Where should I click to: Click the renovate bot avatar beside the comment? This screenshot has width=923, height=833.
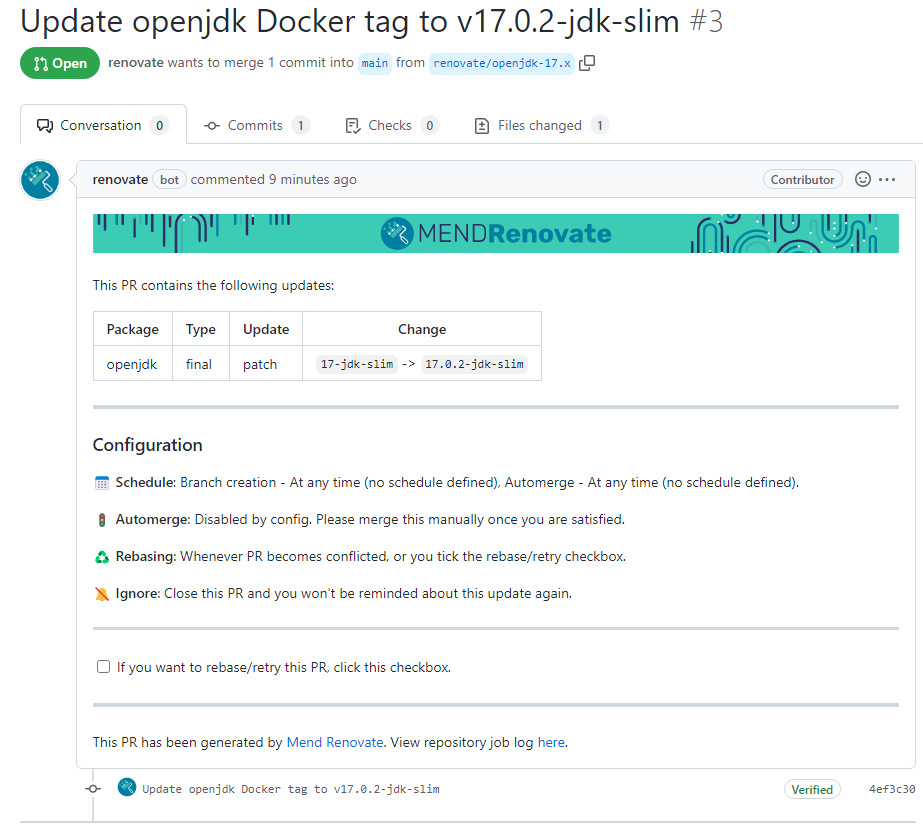point(40,180)
